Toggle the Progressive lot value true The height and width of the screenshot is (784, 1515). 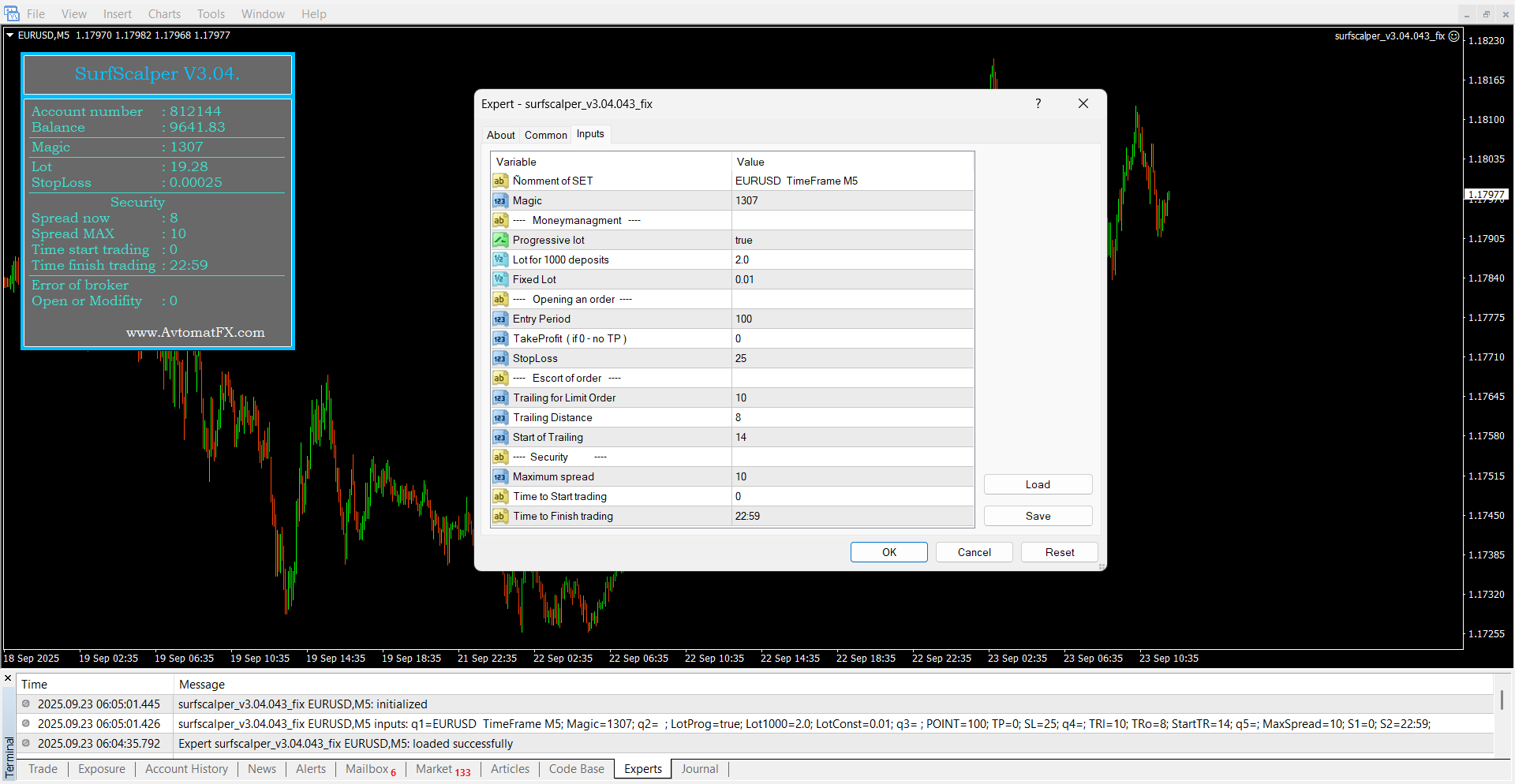pos(852,240)
